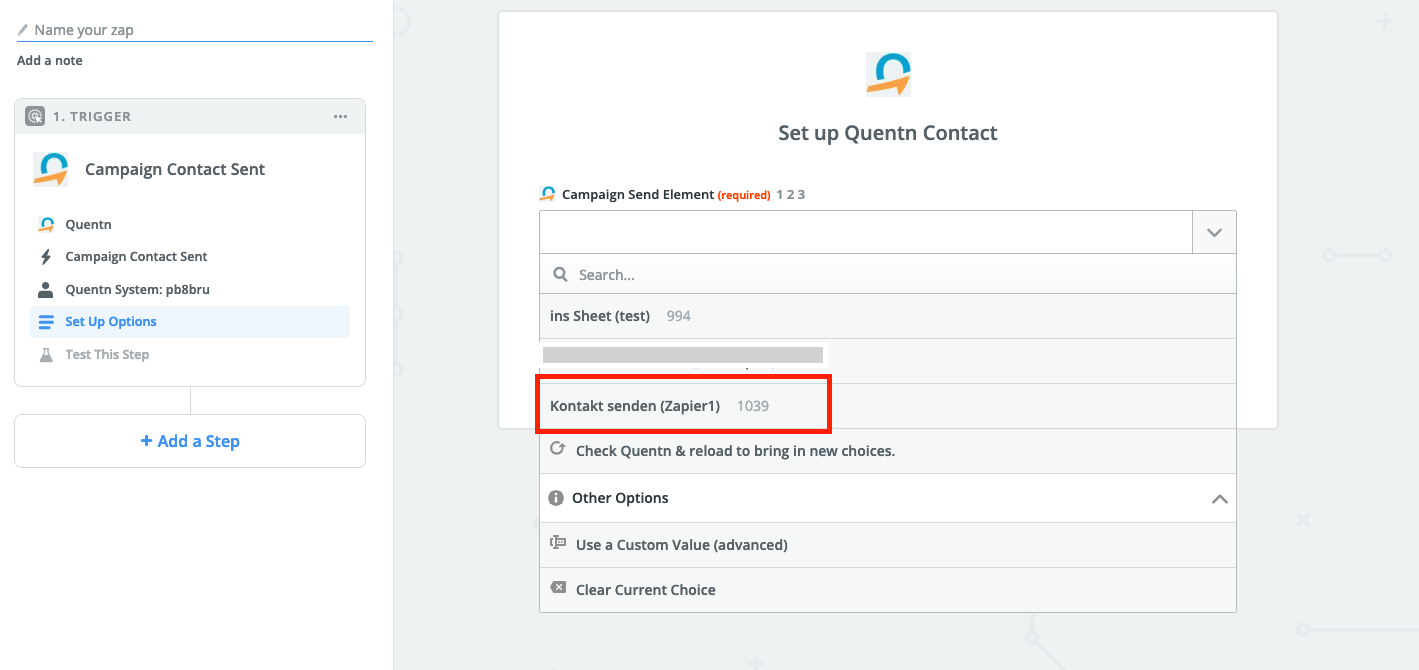Collapse the Other Options section
The height and width of the screenshot is (670, 1419).
1218,497
